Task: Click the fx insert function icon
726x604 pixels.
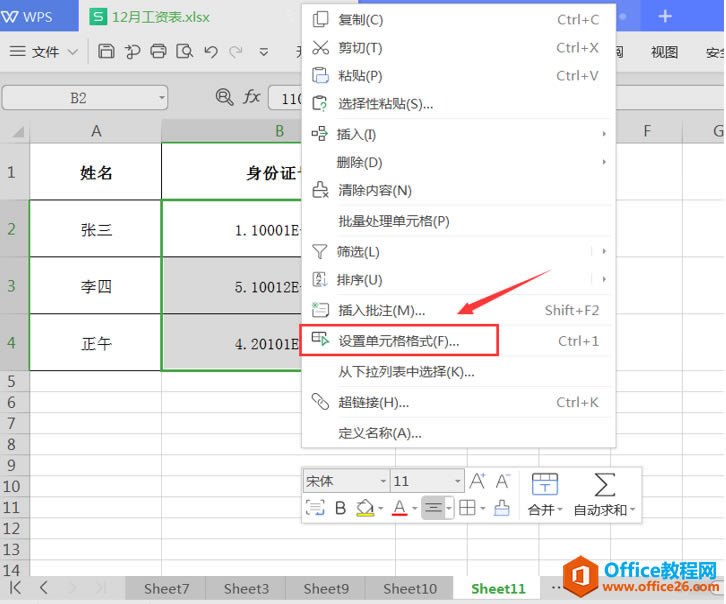Action: [251, 97]
